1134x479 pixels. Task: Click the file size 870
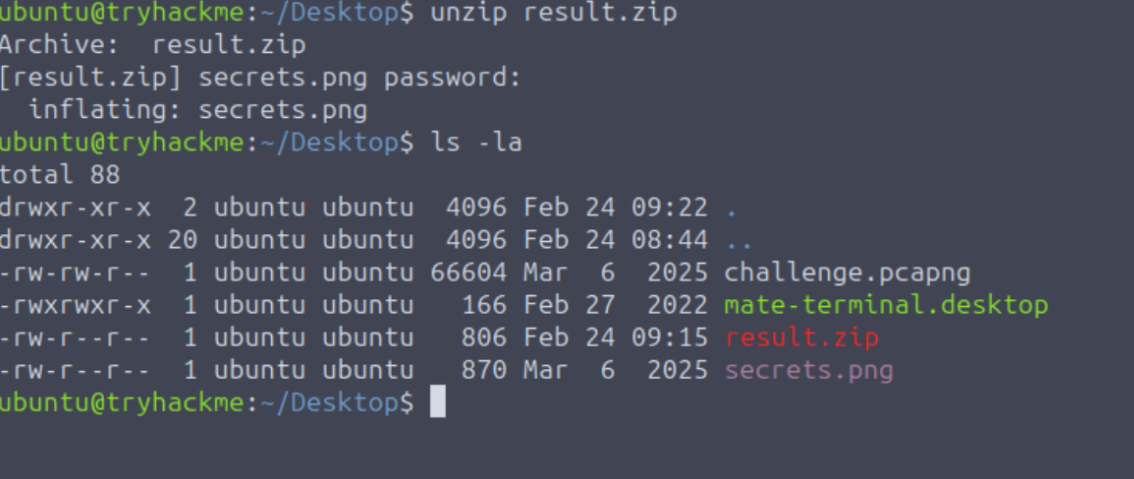tap(484, 371)
